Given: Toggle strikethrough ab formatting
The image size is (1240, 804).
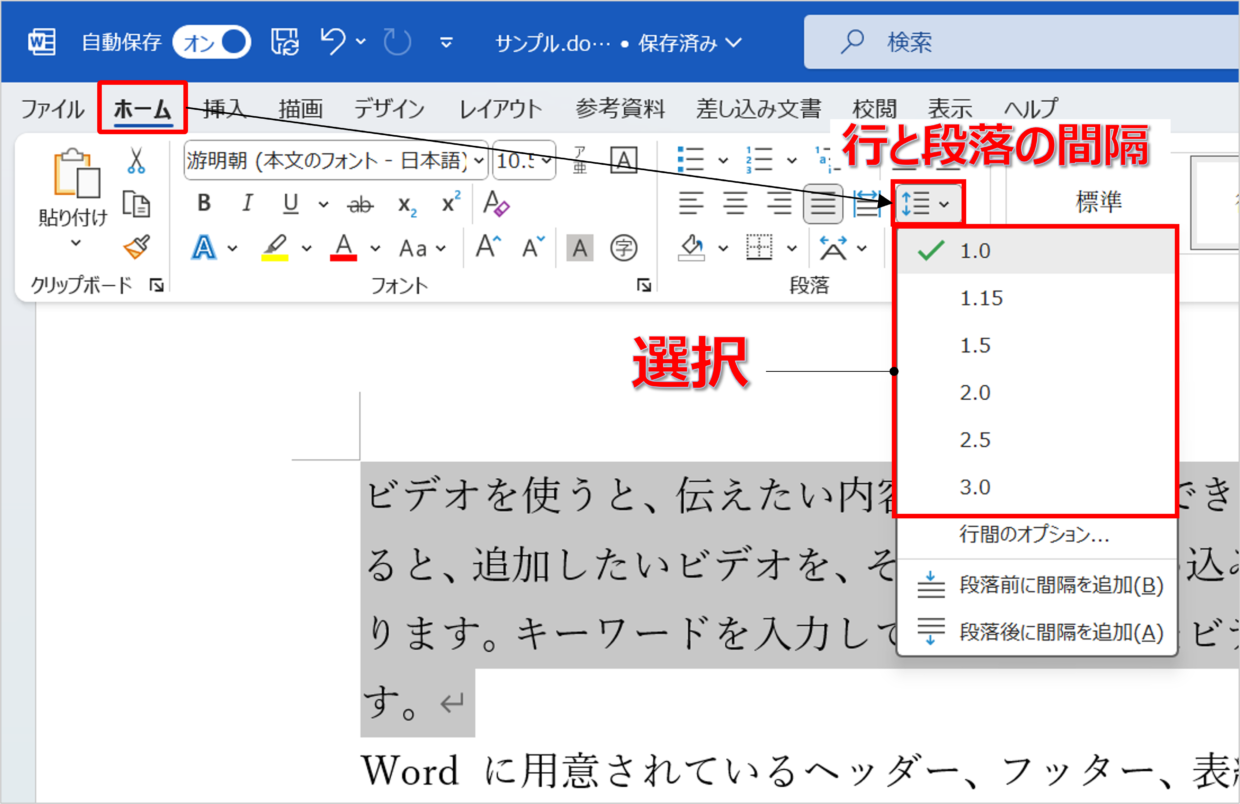Looking at the screenshot, I should [x=360, y=205].
